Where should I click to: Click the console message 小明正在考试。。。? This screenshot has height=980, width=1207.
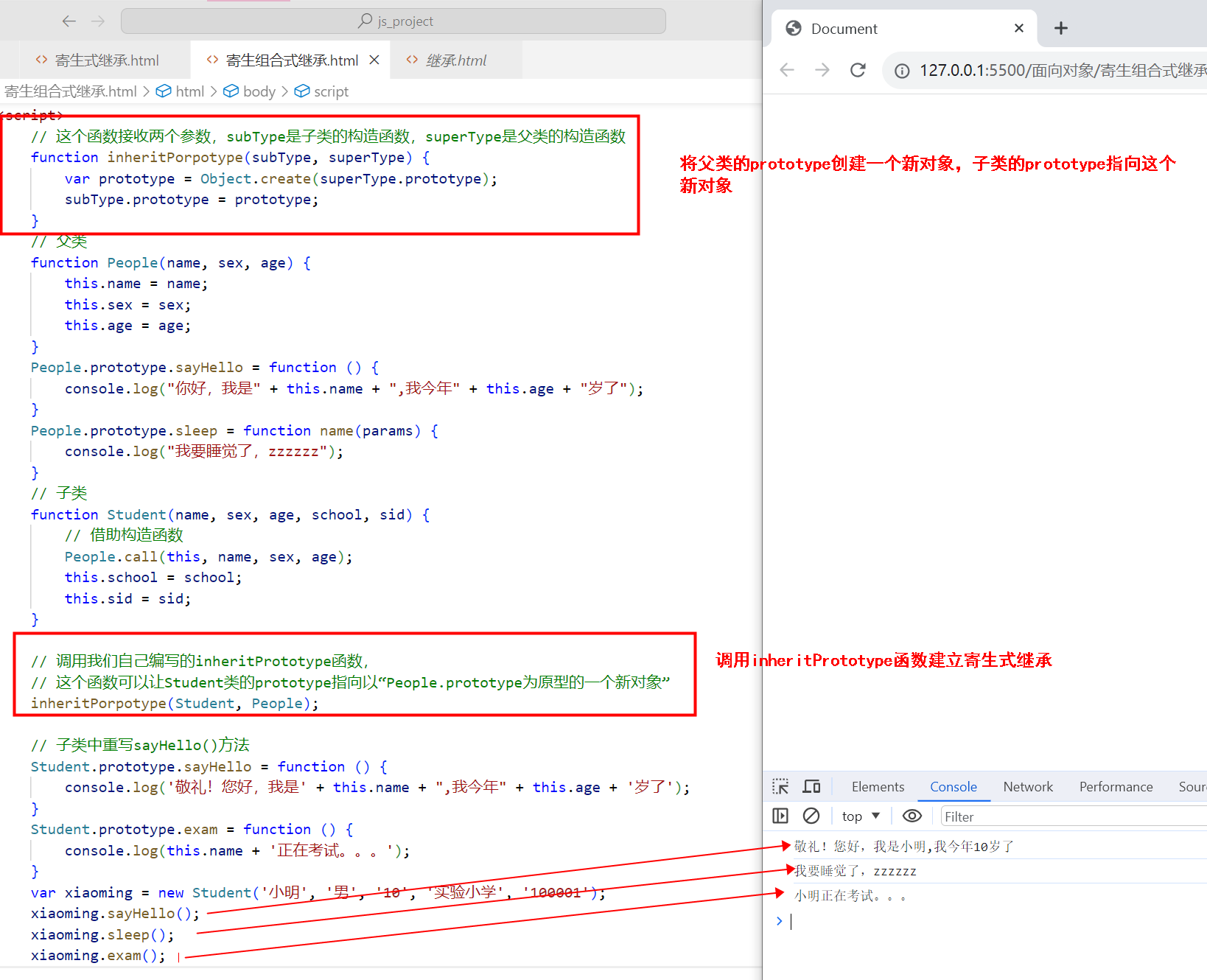(x=850, y=896)
